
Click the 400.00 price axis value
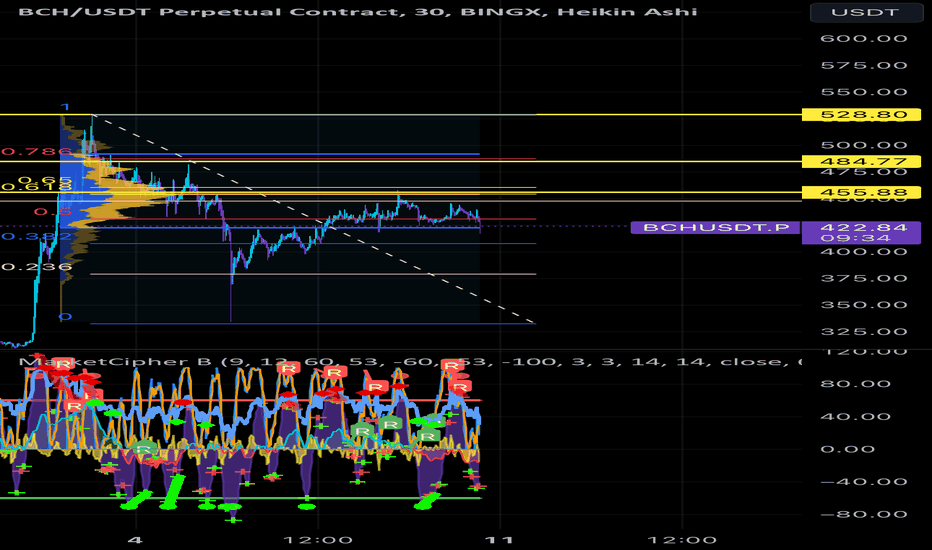(x=864, y=252)
